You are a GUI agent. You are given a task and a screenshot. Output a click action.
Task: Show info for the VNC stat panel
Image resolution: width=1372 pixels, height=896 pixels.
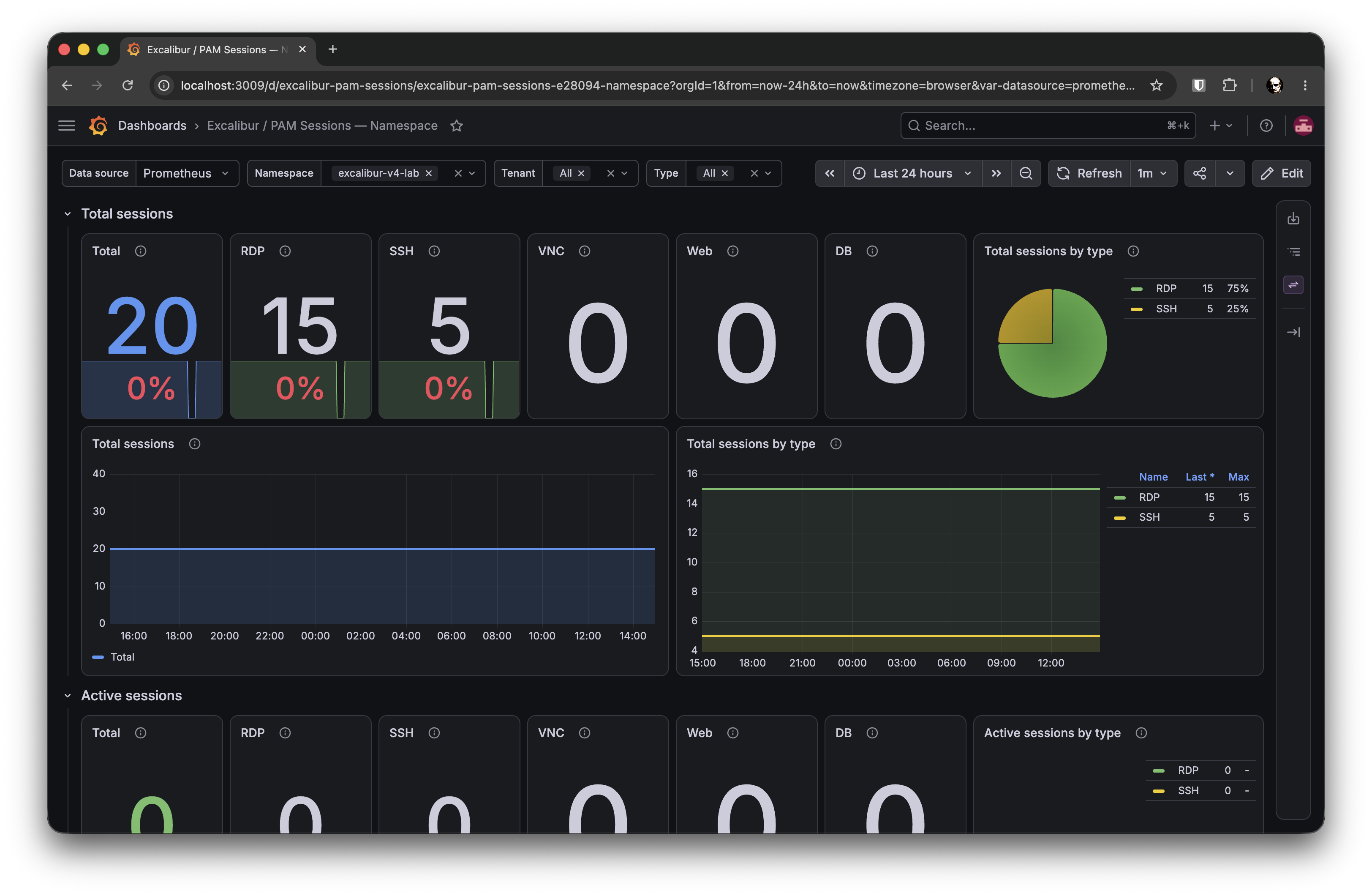(585, 251)
